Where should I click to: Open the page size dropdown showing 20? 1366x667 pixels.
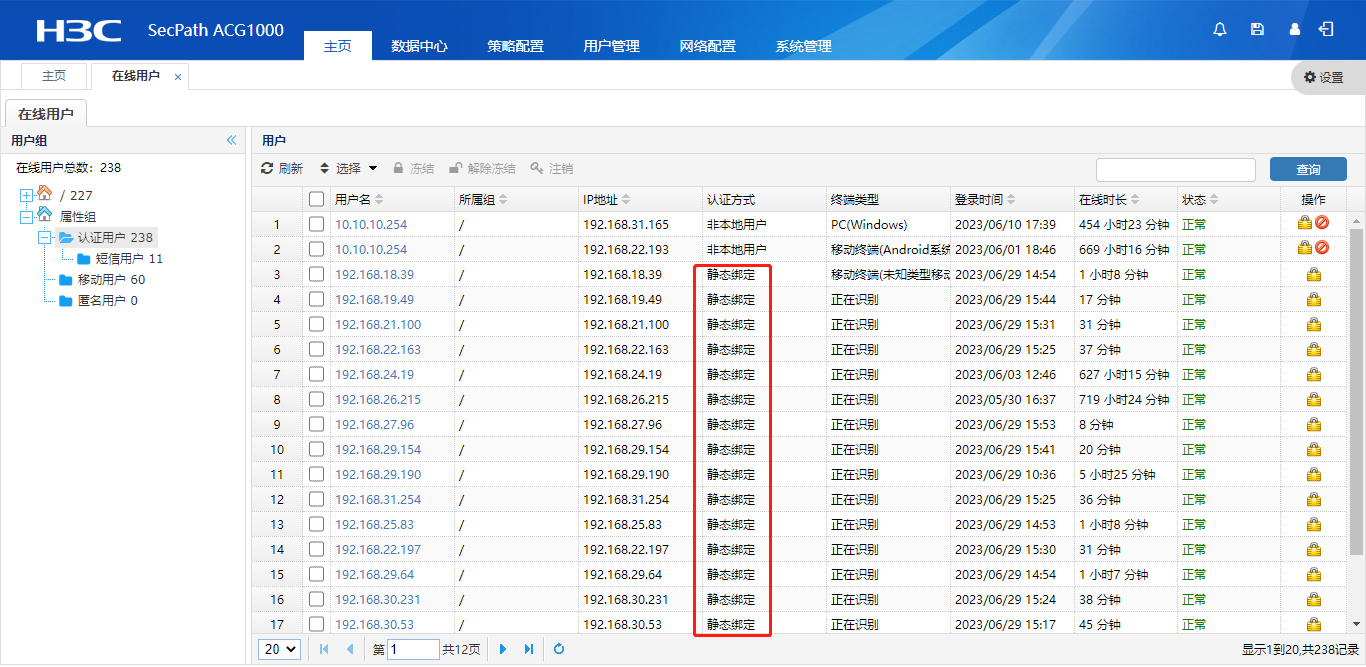pyautogui.click(x=280, y=649)
